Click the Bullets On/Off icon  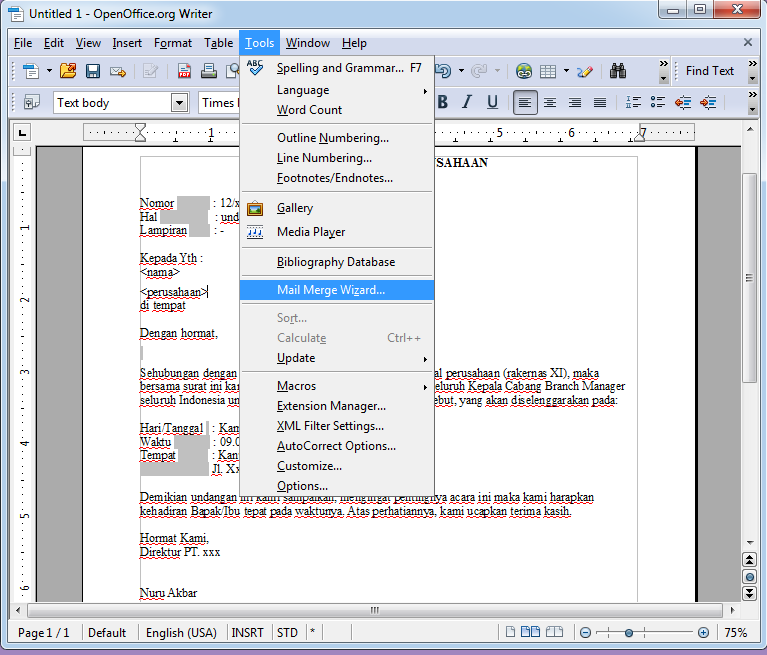coord(658,102)
